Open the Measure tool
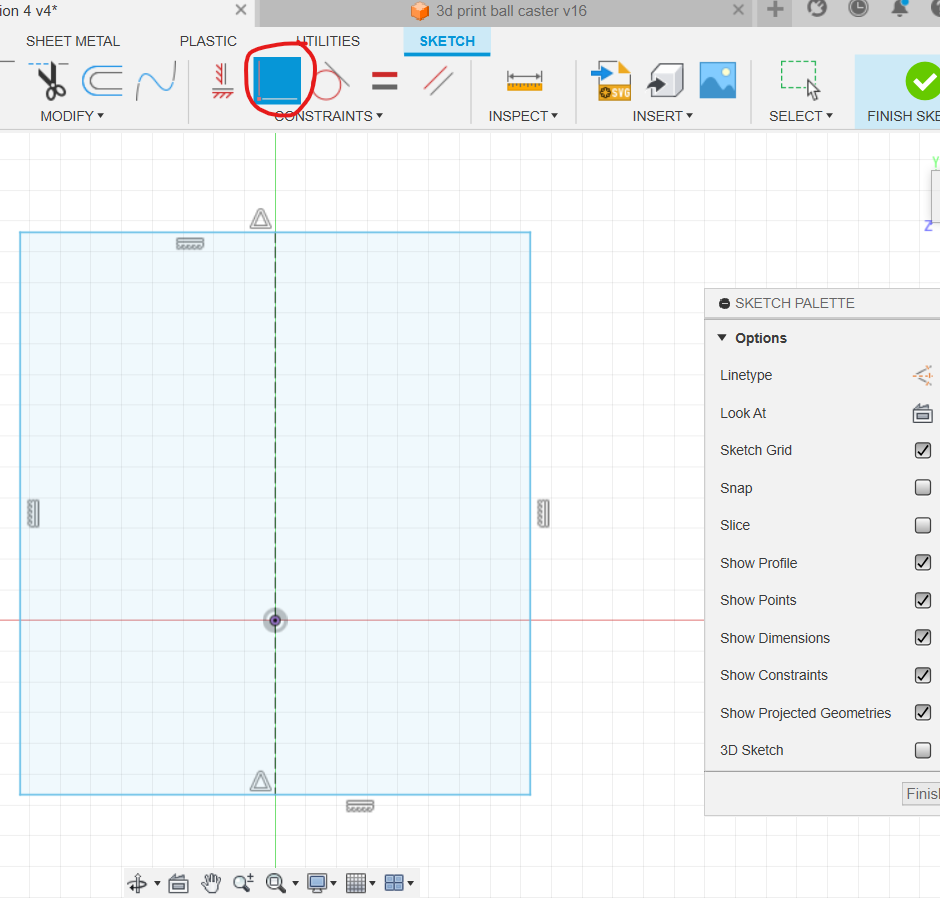This screenshot has height=898, width=940. coord(524,81)
